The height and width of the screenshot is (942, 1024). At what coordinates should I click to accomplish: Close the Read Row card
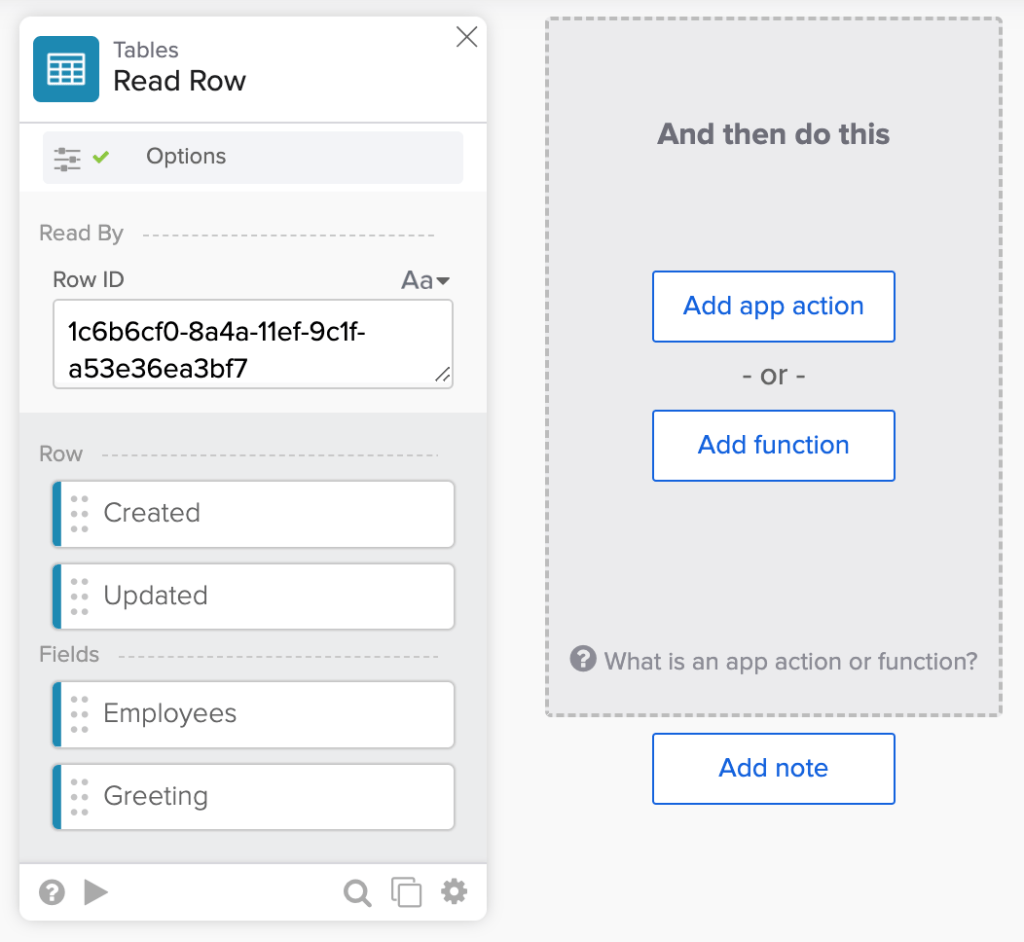pyautogui.click(x=466, y=38)
